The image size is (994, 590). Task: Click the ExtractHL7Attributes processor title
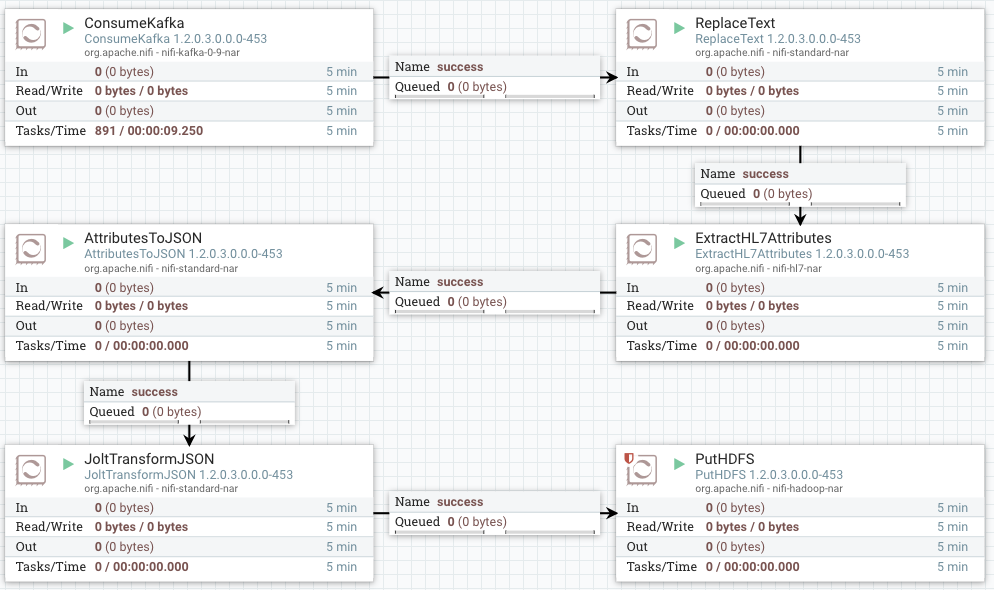(x=763, y=238)
